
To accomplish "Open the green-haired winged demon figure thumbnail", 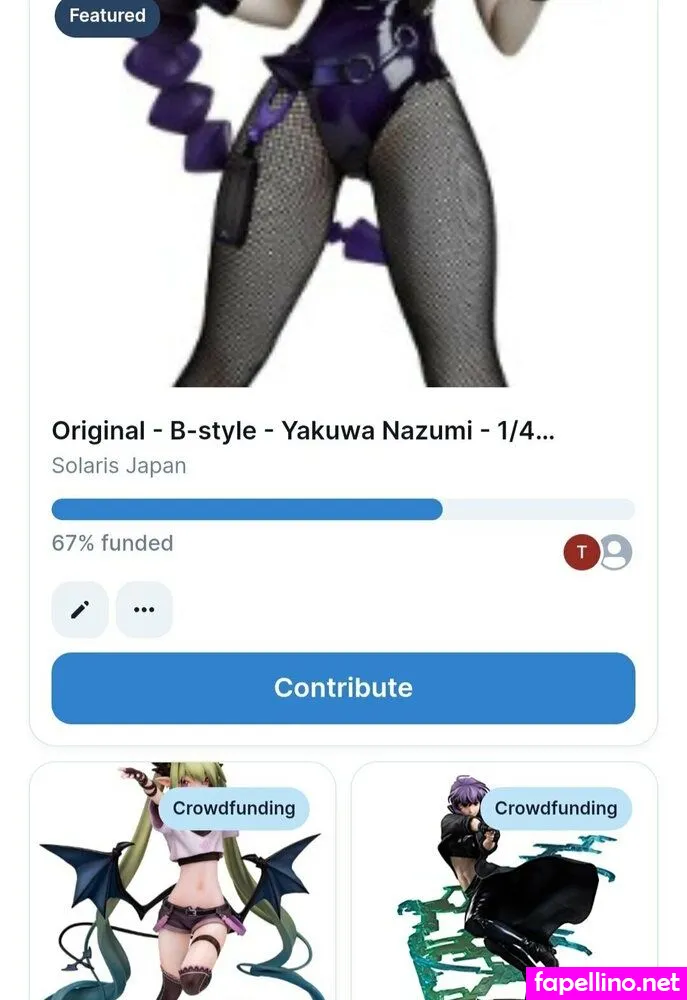I will (182, 881).
